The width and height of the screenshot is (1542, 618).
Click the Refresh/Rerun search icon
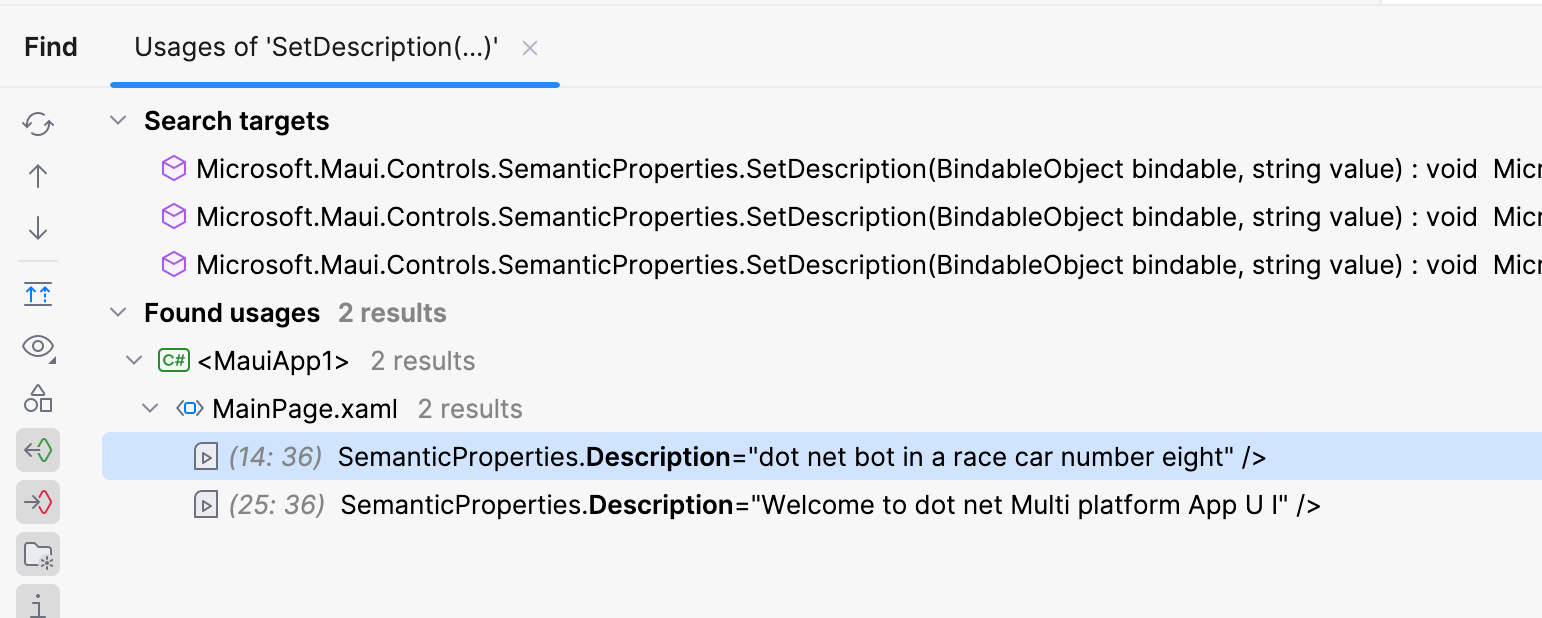[x=38, y=124]
